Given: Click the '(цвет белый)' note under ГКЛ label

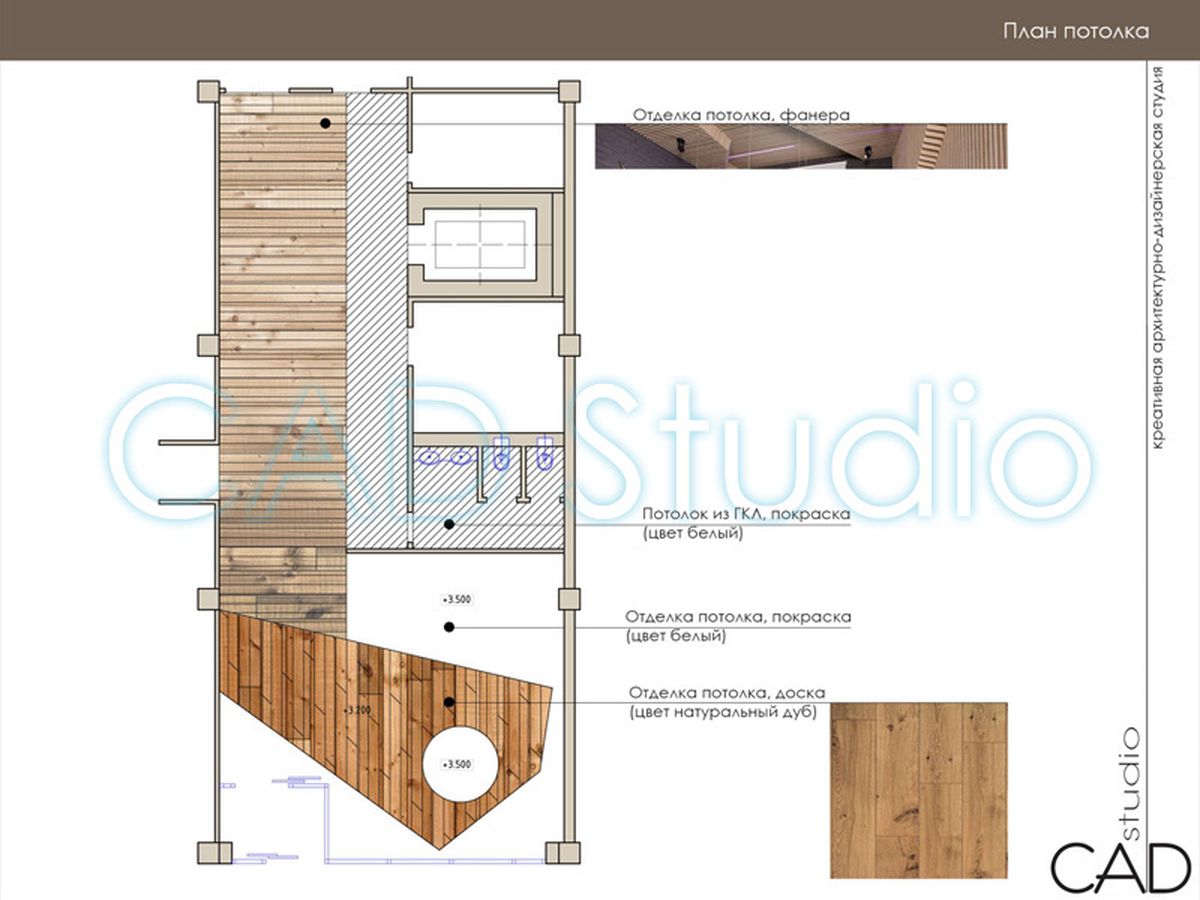Looking at the screenshot, I should 692,534.
